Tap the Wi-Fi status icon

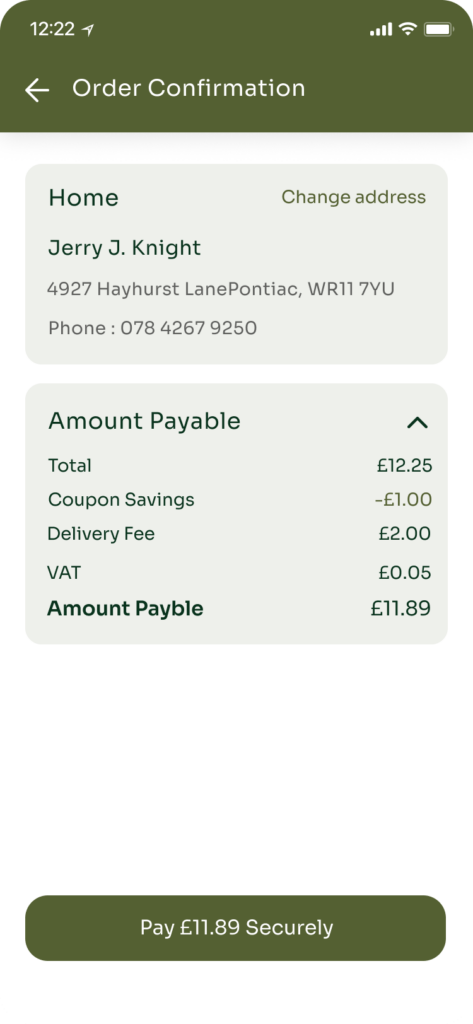pos(408,29)
